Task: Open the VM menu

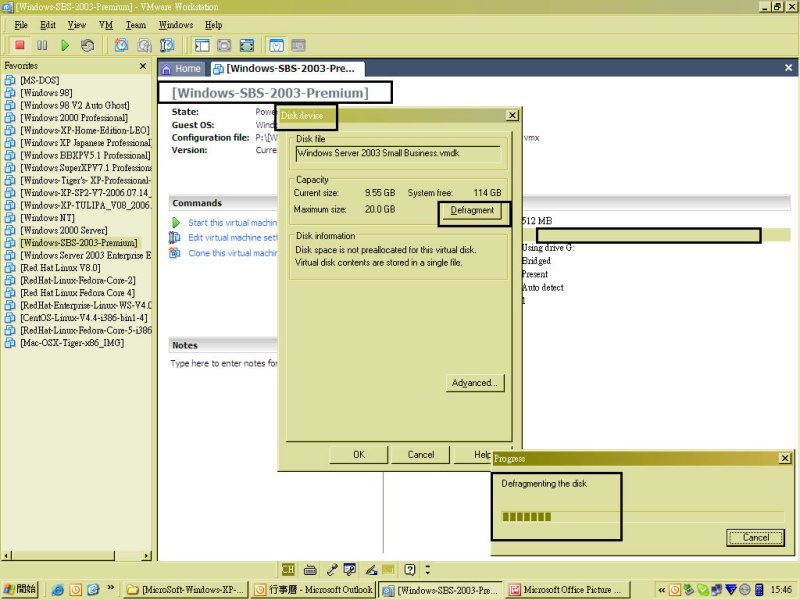Action: [x=106, y=24]
